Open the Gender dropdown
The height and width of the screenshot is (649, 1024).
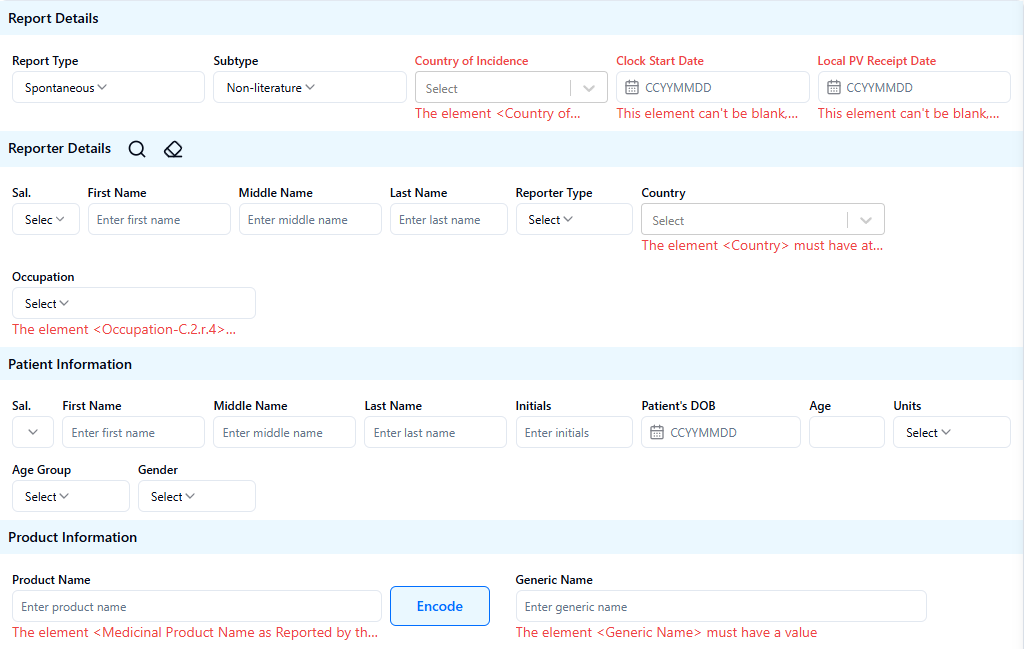197,496
